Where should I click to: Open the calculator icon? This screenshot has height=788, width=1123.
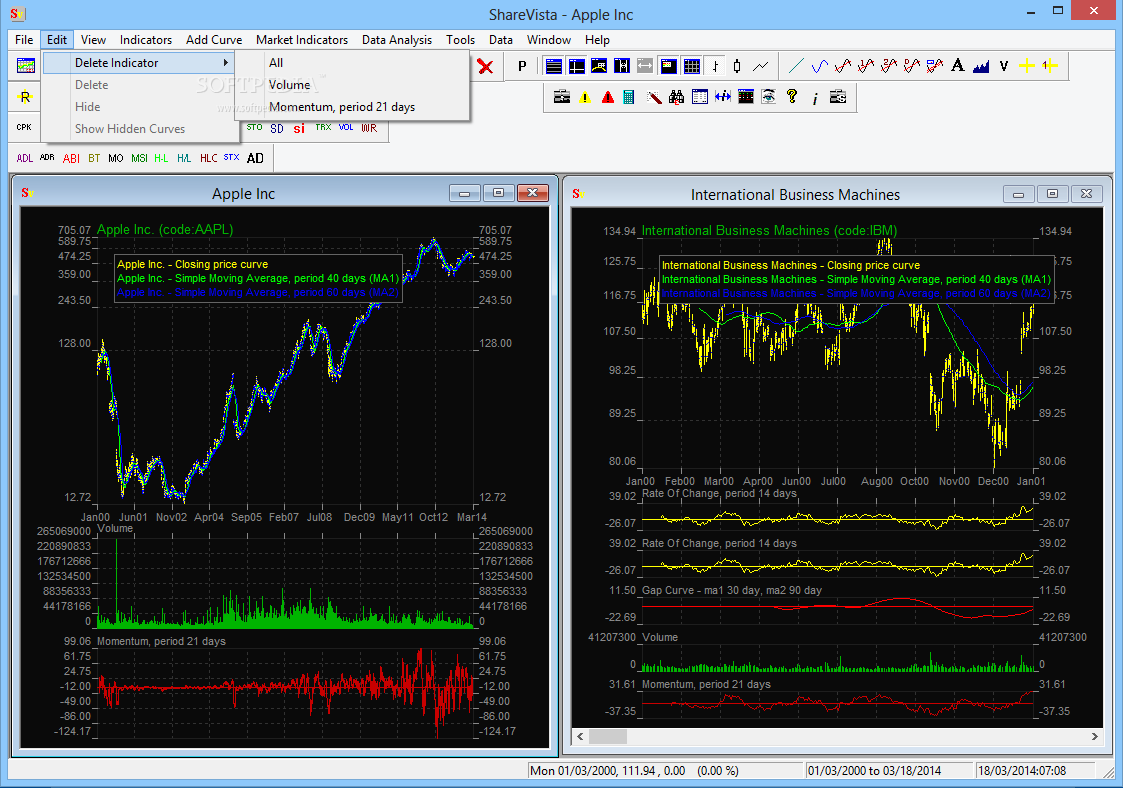(x=628, y=97)
